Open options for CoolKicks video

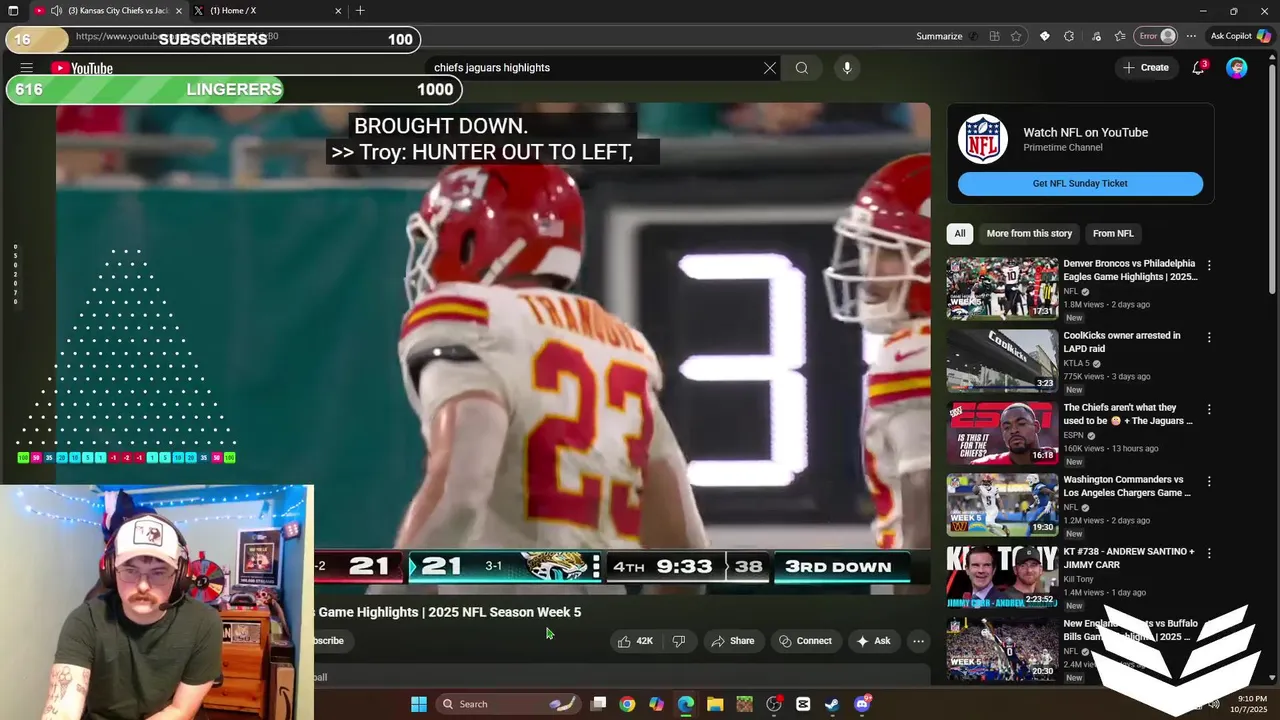coord(1209,338)
